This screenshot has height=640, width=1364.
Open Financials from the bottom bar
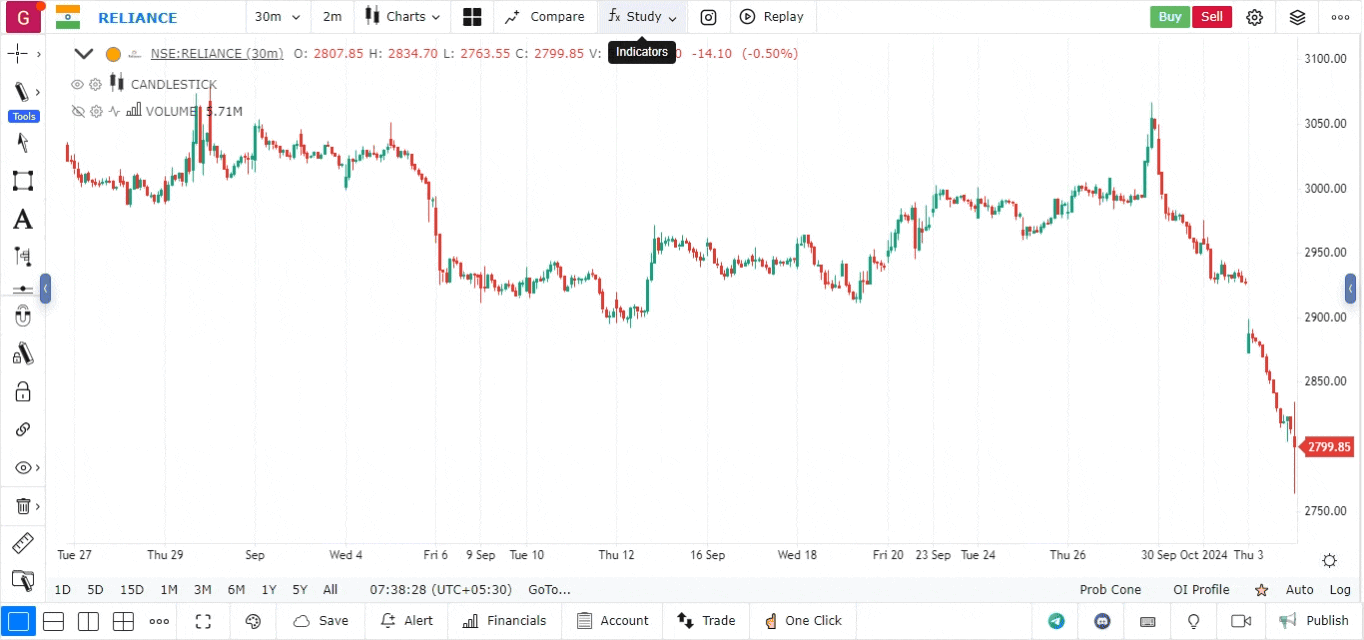[x=504, y=621]
